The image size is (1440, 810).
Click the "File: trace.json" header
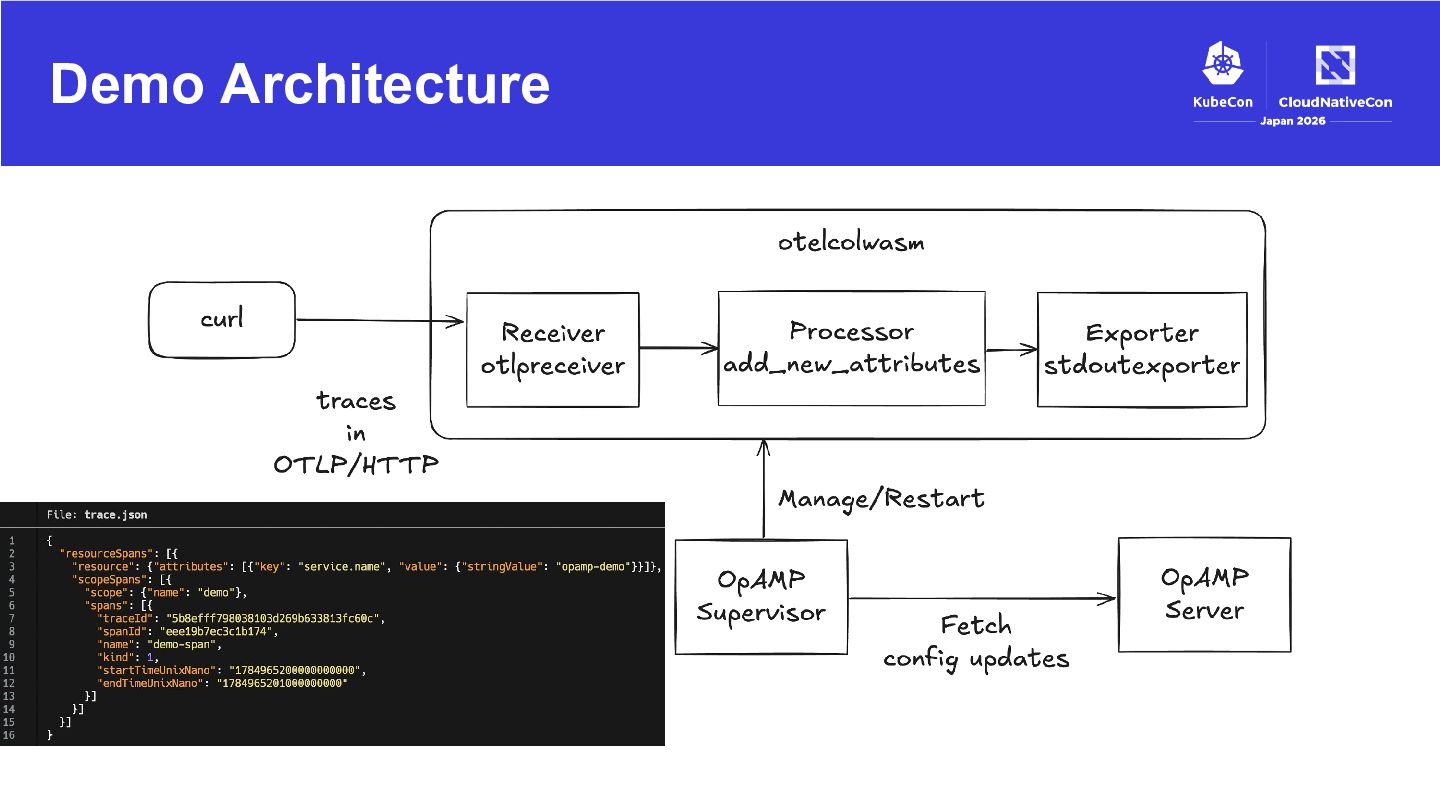(97, 515)
